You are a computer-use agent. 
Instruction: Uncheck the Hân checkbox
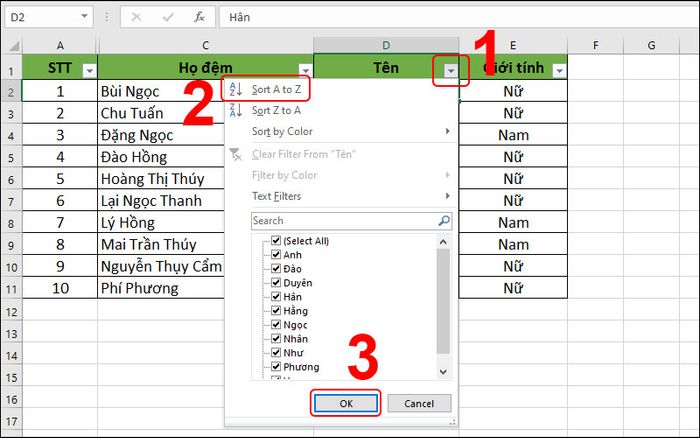[x=276, y=297]
